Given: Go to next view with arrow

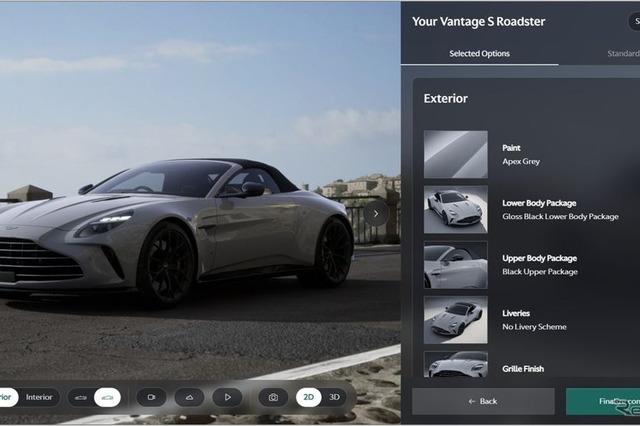Looking at the screenshot, I should click(x=376, y=213).
